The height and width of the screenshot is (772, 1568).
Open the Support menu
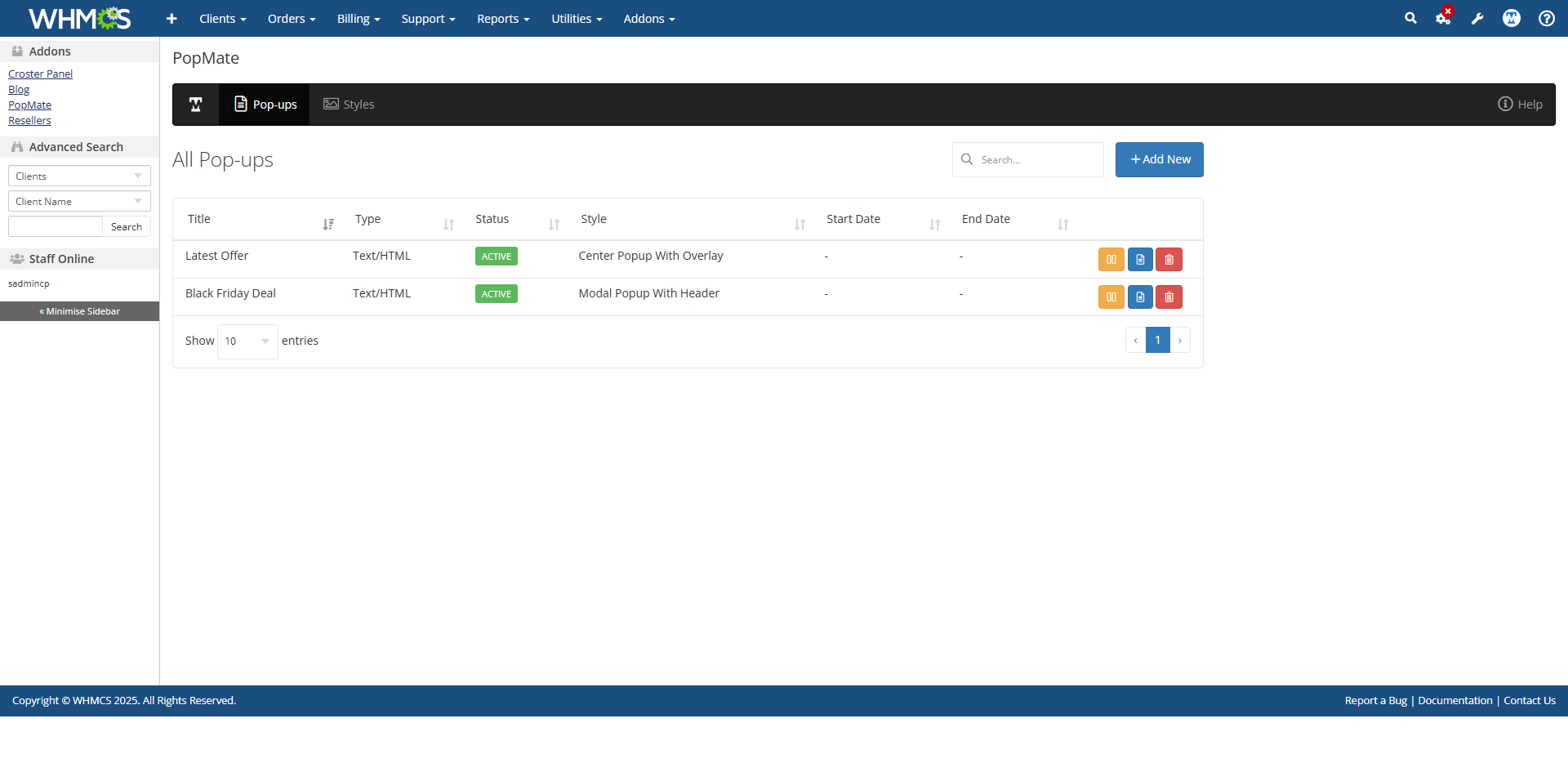(428, 19)
